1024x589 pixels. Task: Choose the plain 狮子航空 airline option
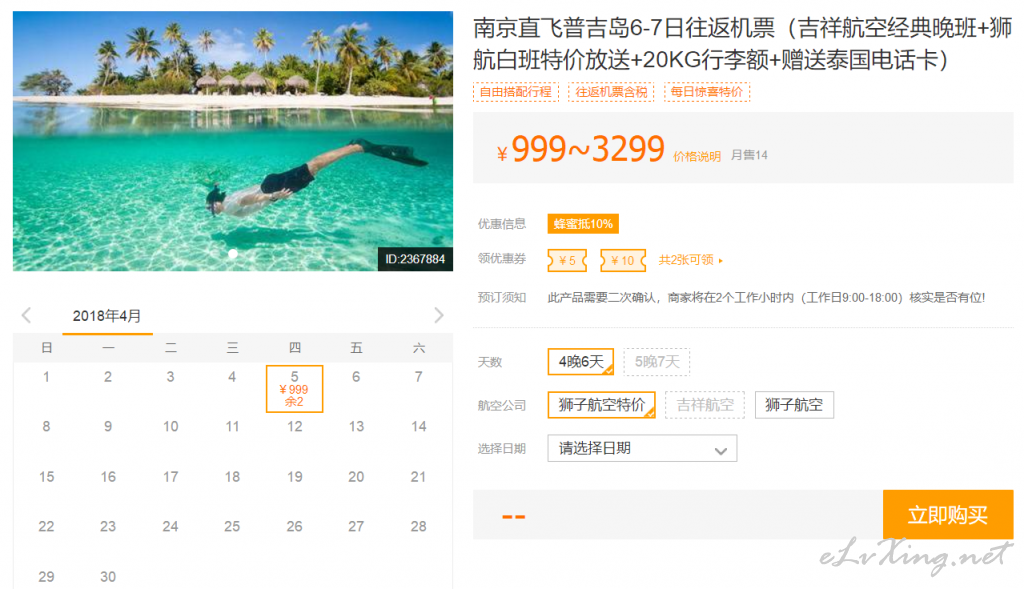pos(794,405)
